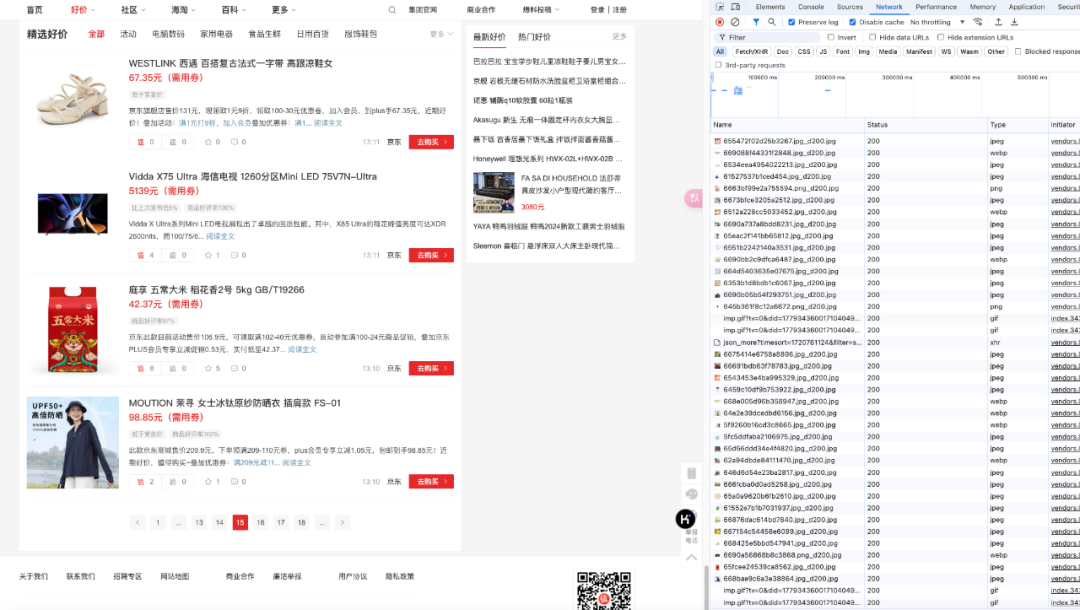This screenshot has height=610, width=1080.
Task: Clear the network log
Action: (735, 22)
